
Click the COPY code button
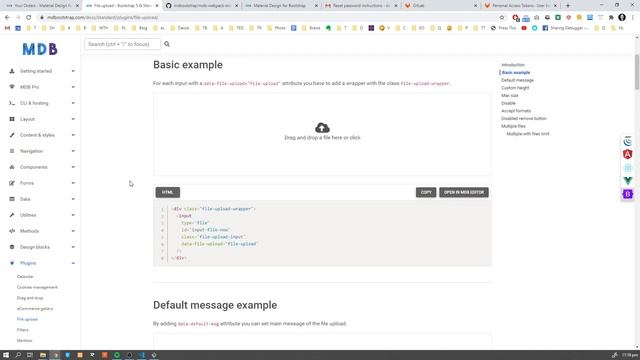click(x=426, y=192)
